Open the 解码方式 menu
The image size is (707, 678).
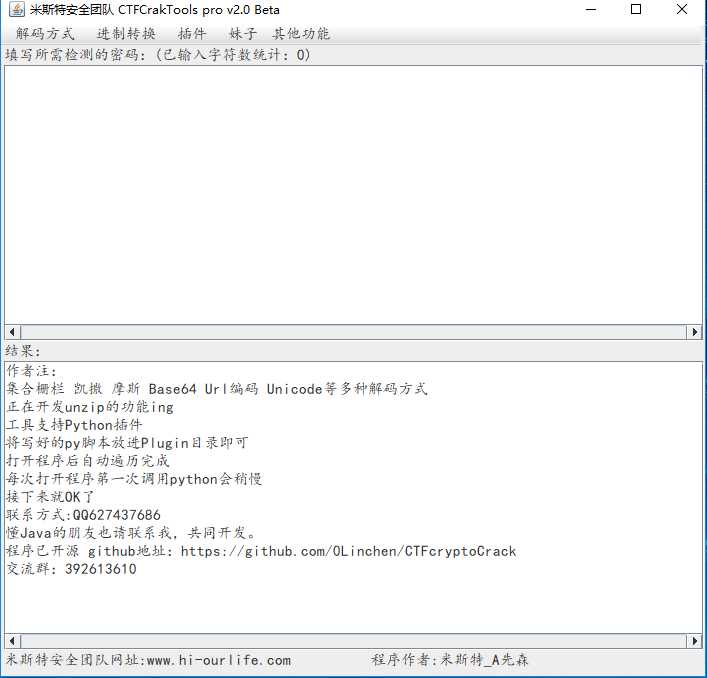[45, 33]
